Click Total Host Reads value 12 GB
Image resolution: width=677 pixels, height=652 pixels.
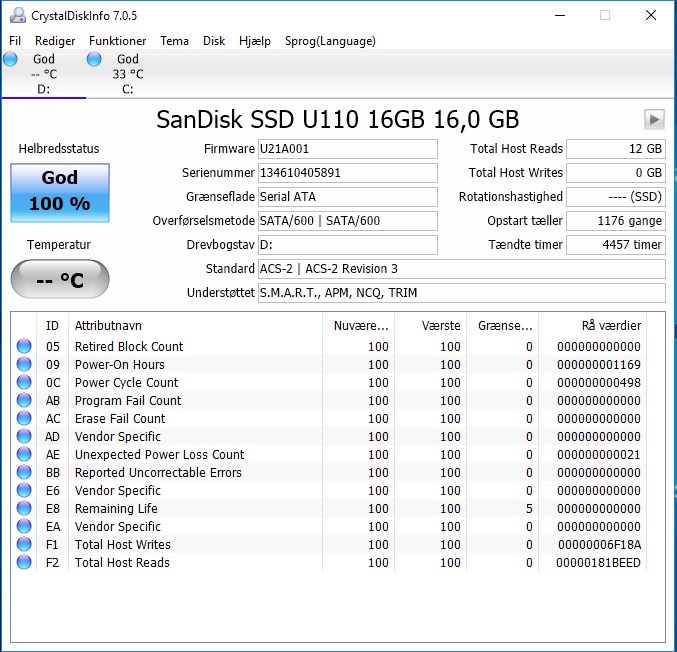[616, 149]
